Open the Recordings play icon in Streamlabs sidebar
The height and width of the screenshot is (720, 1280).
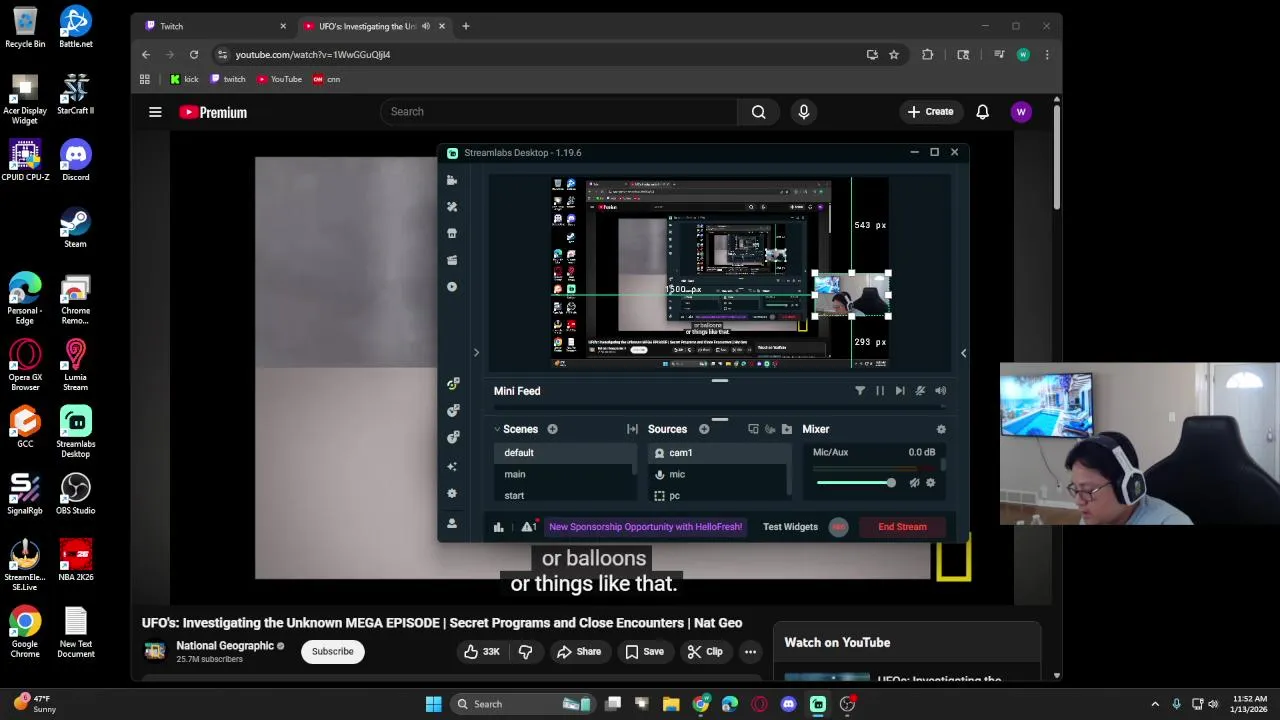(452, 287)
